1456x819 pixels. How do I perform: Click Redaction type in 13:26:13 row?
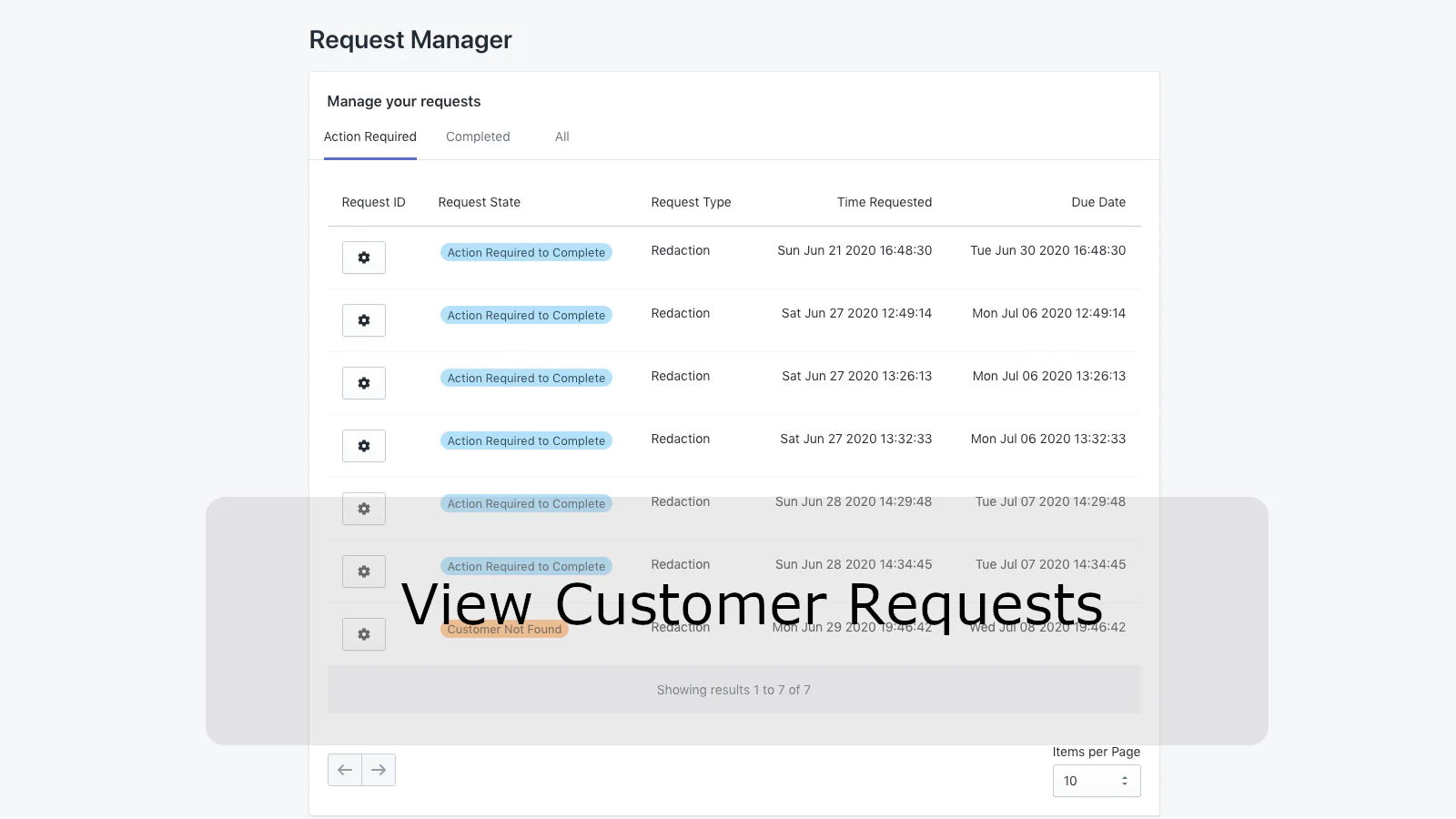pyautogui.click(x=681, y=376)
